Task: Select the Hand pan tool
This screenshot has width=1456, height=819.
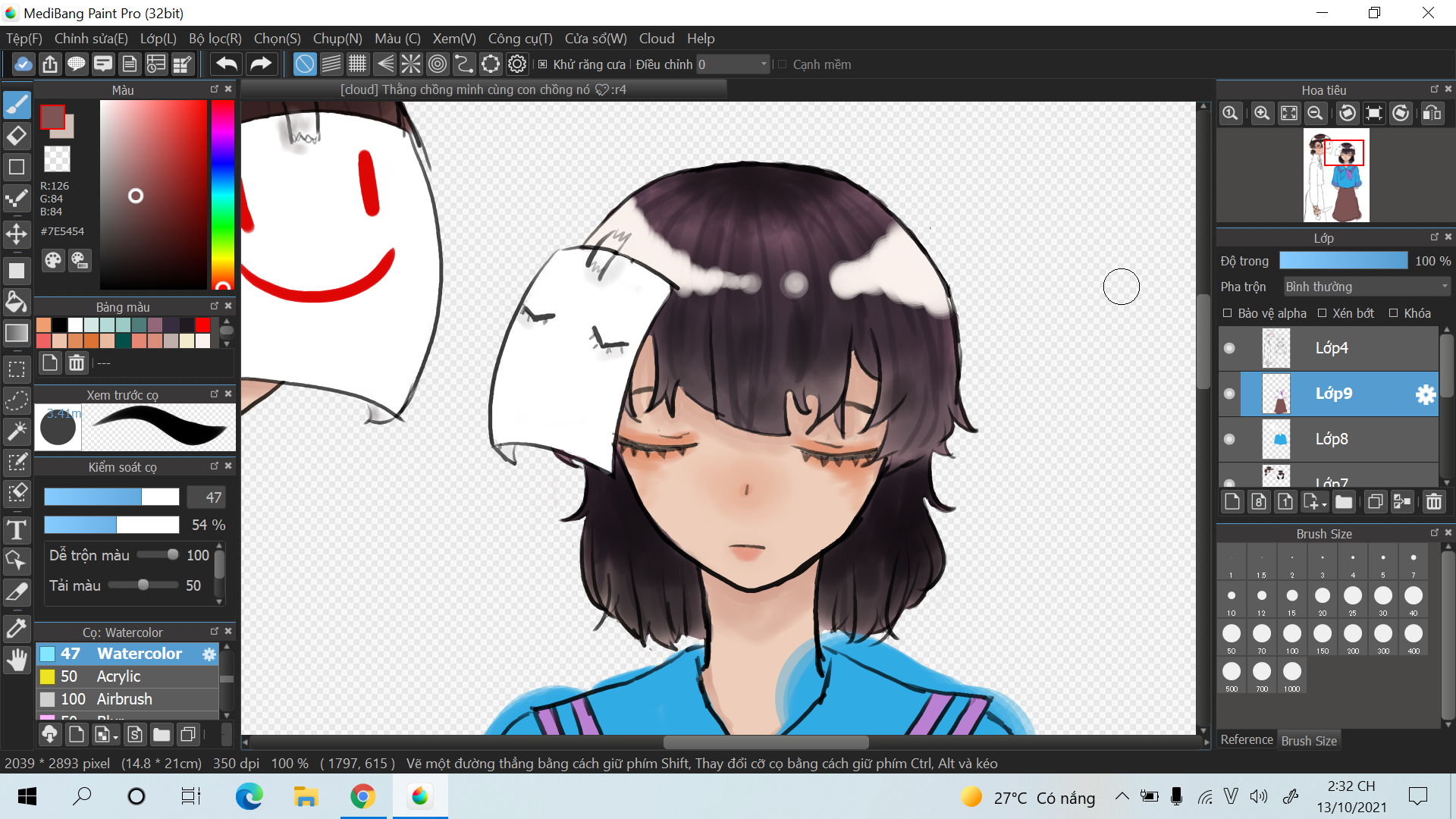Action: (17, 660)
